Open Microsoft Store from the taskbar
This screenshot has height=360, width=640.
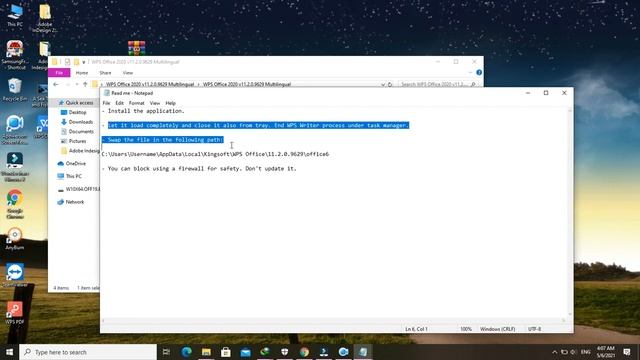(x=226, y=352)
